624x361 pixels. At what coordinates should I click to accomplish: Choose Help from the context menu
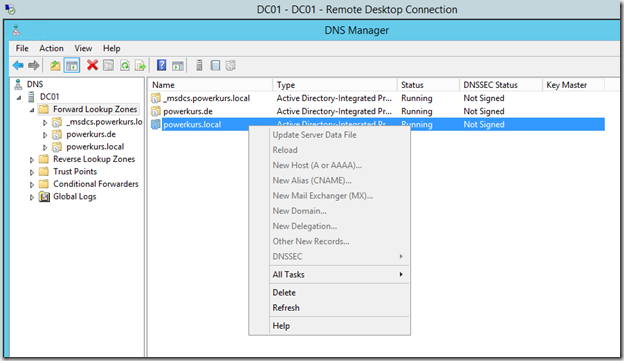(339, 326)
